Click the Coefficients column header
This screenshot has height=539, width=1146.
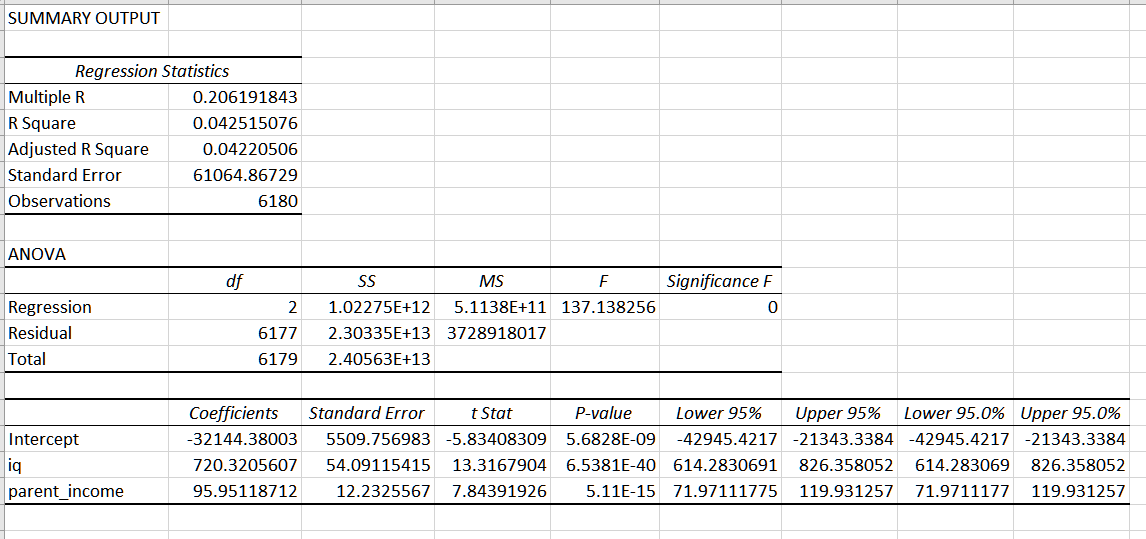235,413
